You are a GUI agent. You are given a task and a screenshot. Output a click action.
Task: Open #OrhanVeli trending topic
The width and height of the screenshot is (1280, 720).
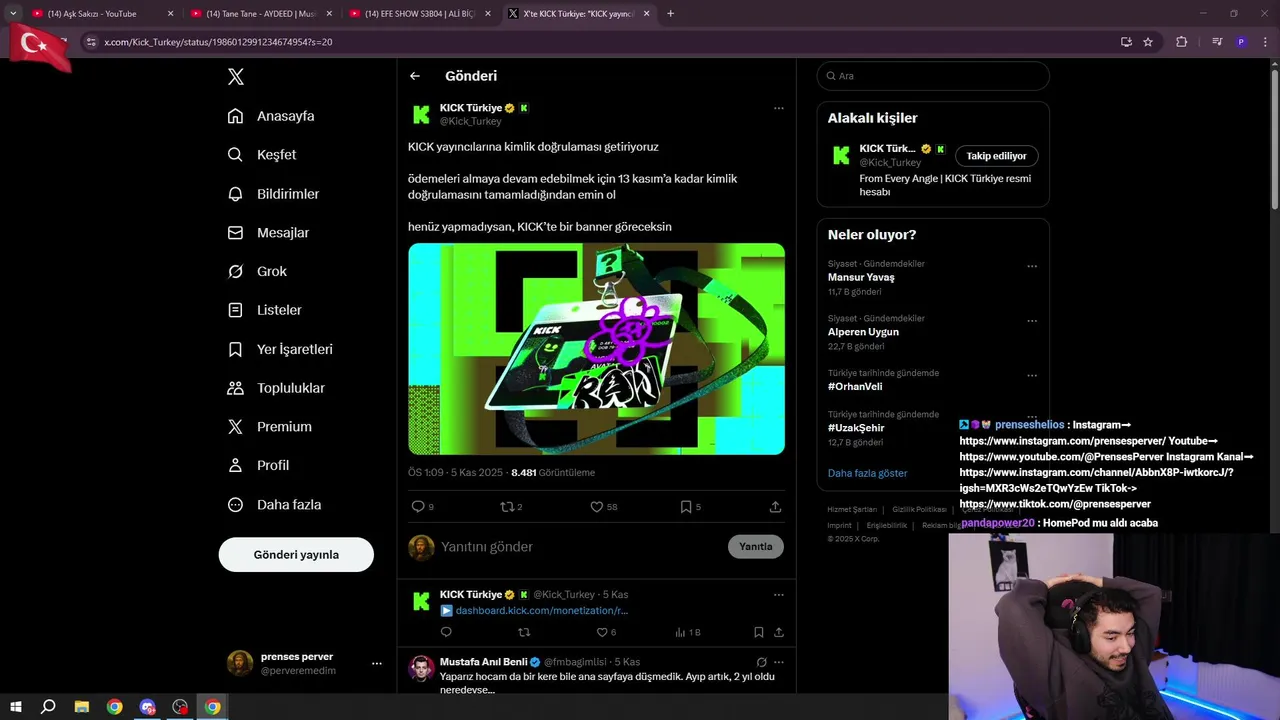tap(855, 387)
